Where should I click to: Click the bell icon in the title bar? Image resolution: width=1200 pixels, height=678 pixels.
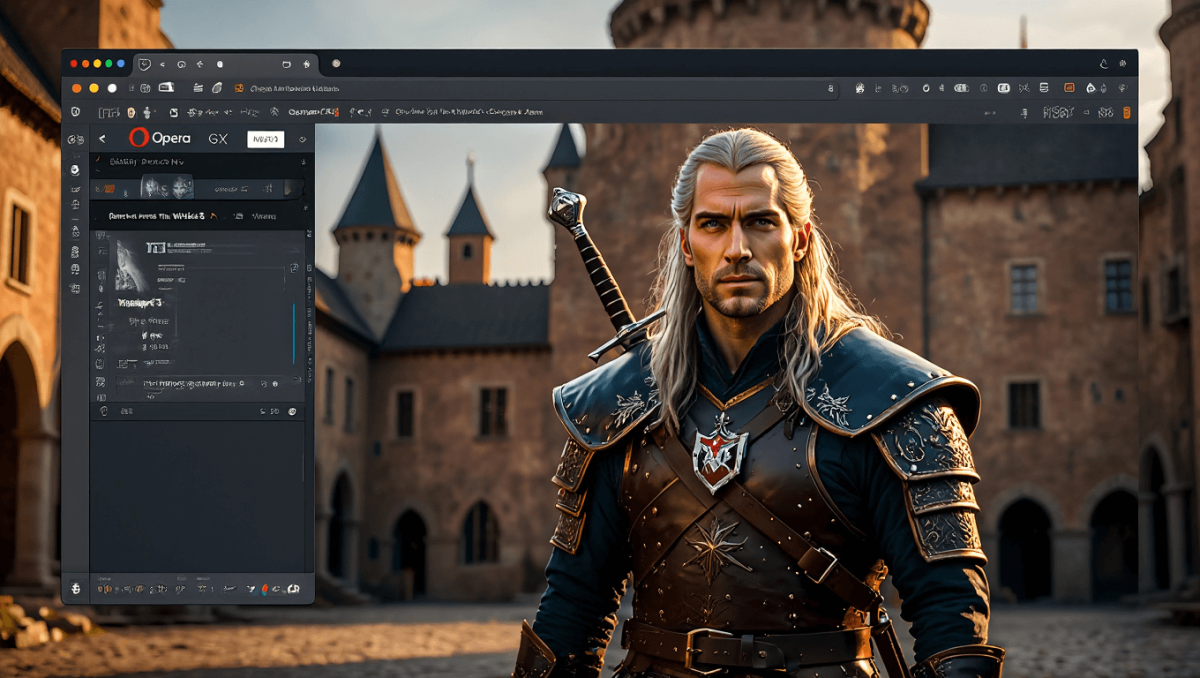pyautogui.click(x=1103, y=64)
